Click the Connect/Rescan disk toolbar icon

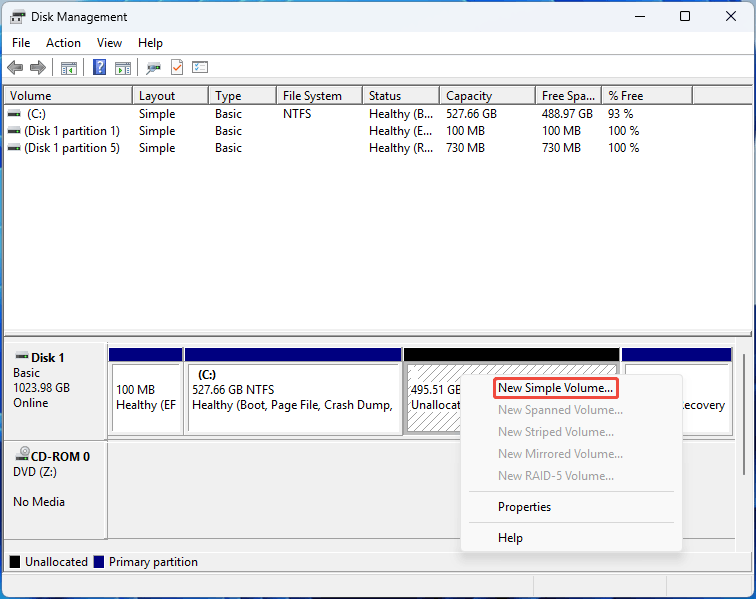tap(154, 68)
